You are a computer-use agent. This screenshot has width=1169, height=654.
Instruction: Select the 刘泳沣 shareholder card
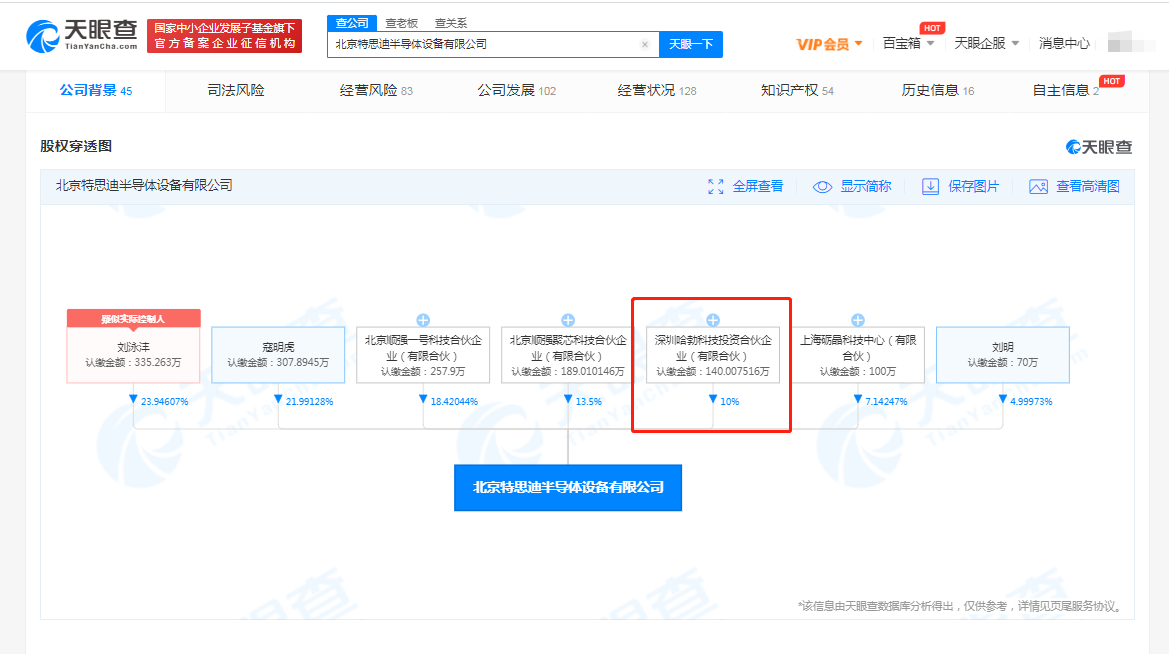tap(133, 355)
